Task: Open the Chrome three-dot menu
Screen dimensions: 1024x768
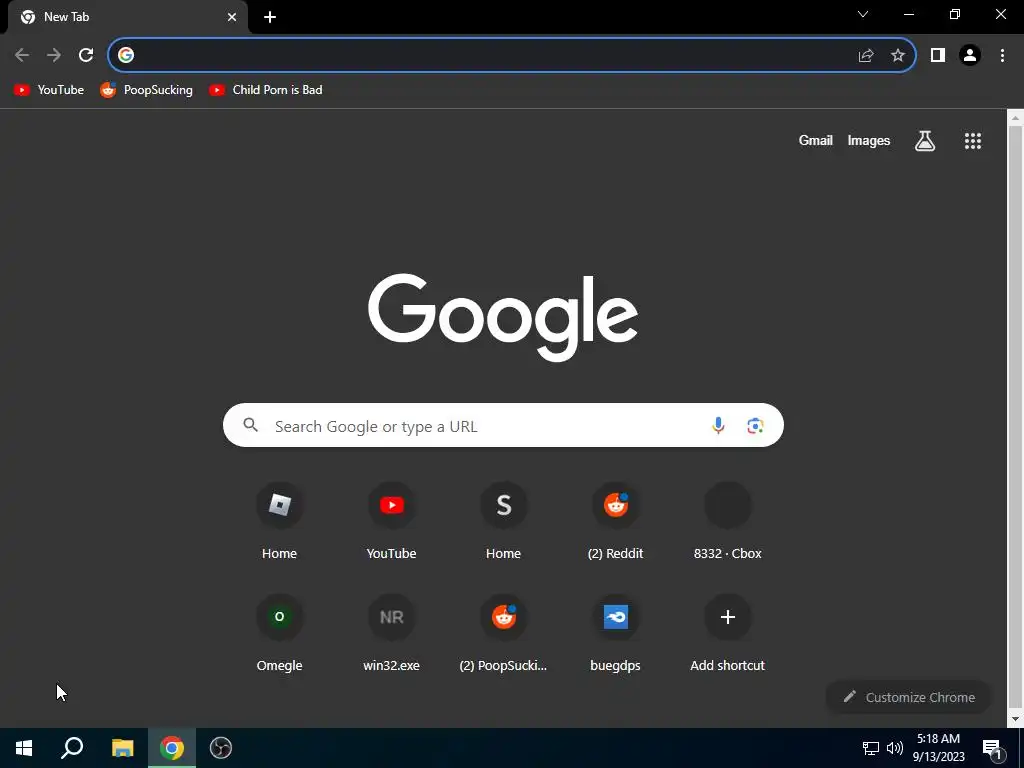Action: point(1002,56)
